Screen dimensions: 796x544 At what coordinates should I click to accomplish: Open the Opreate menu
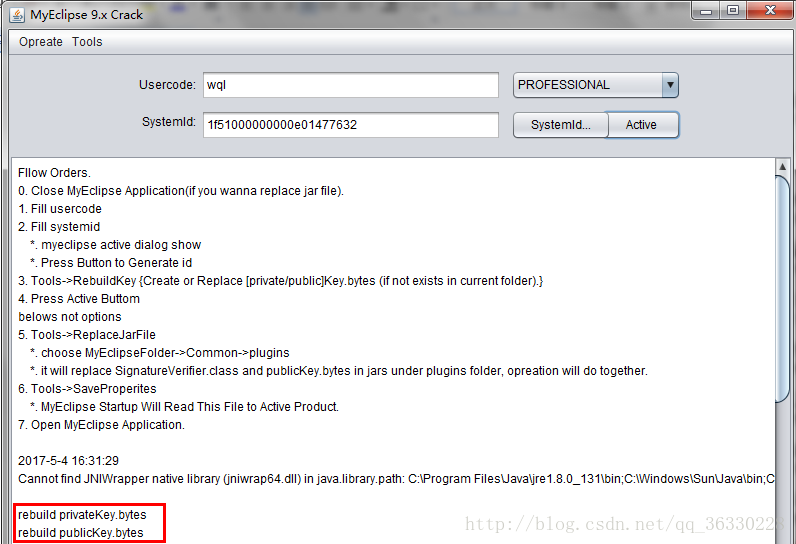(x=41, y=42)
